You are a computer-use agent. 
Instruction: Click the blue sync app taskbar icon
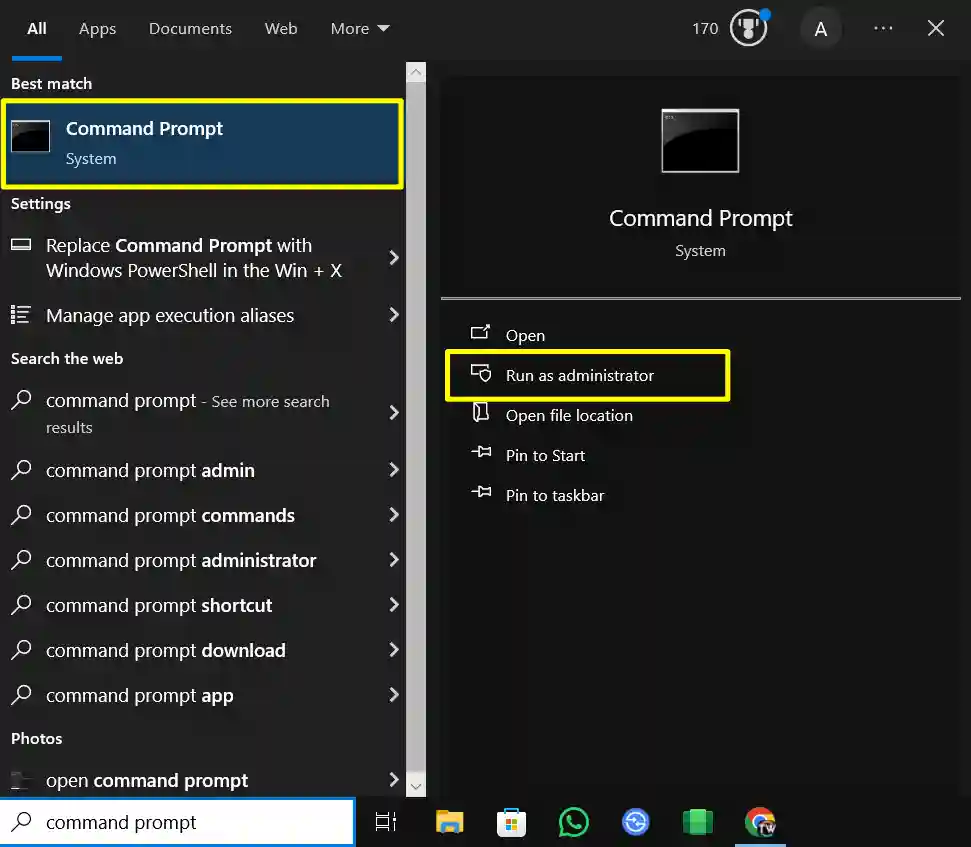635,822
